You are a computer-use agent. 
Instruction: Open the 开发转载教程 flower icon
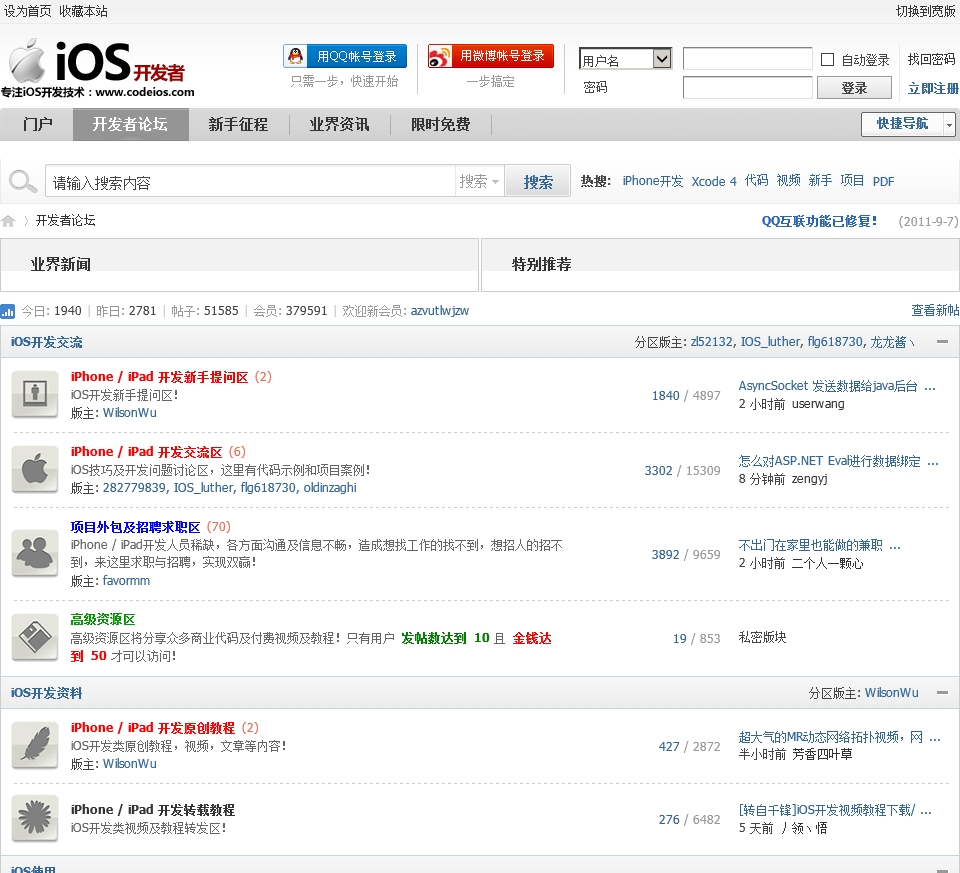[x=35, y=818]
